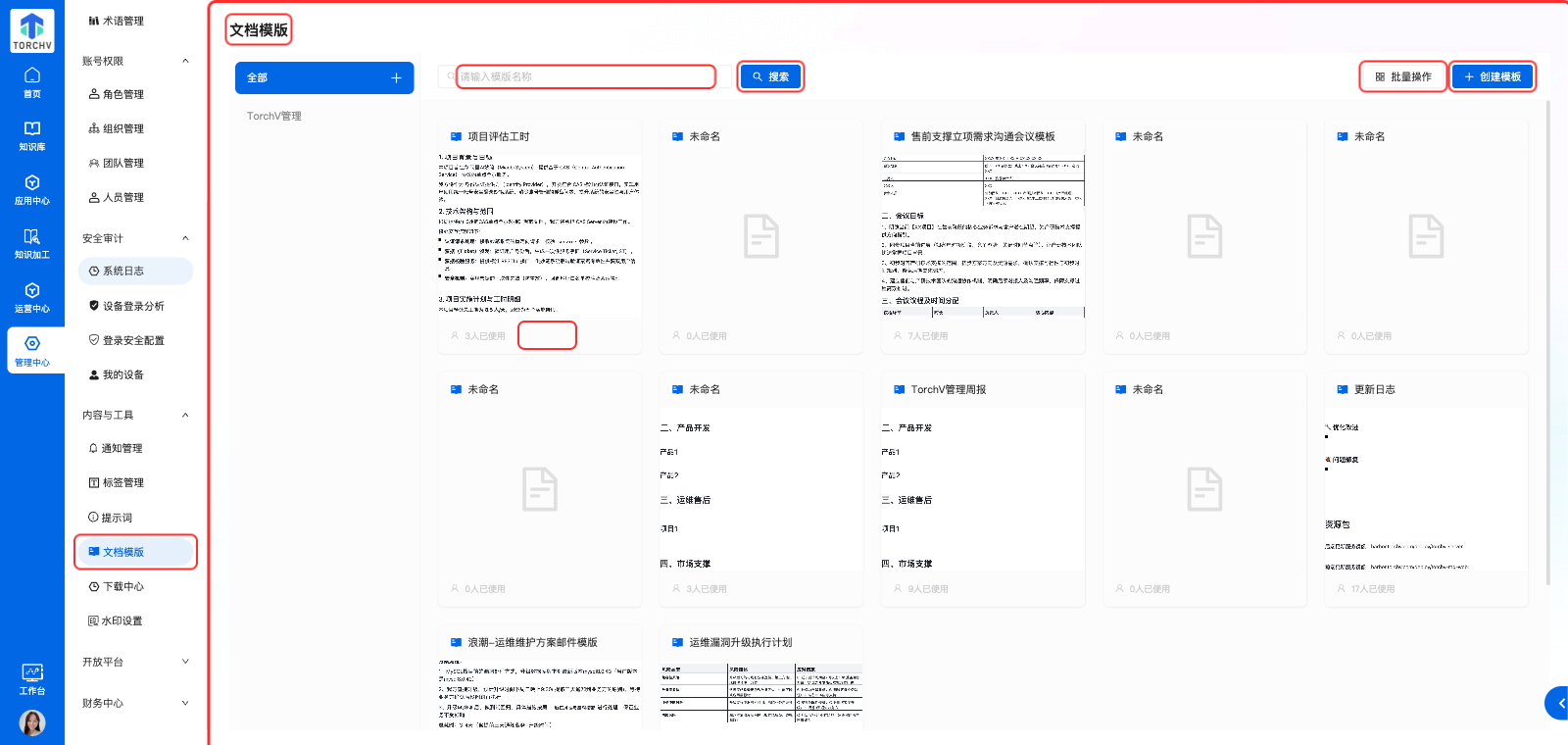1568x745 pixels.
Task: Expand the blue side panel arrow
Action: 1558,703
